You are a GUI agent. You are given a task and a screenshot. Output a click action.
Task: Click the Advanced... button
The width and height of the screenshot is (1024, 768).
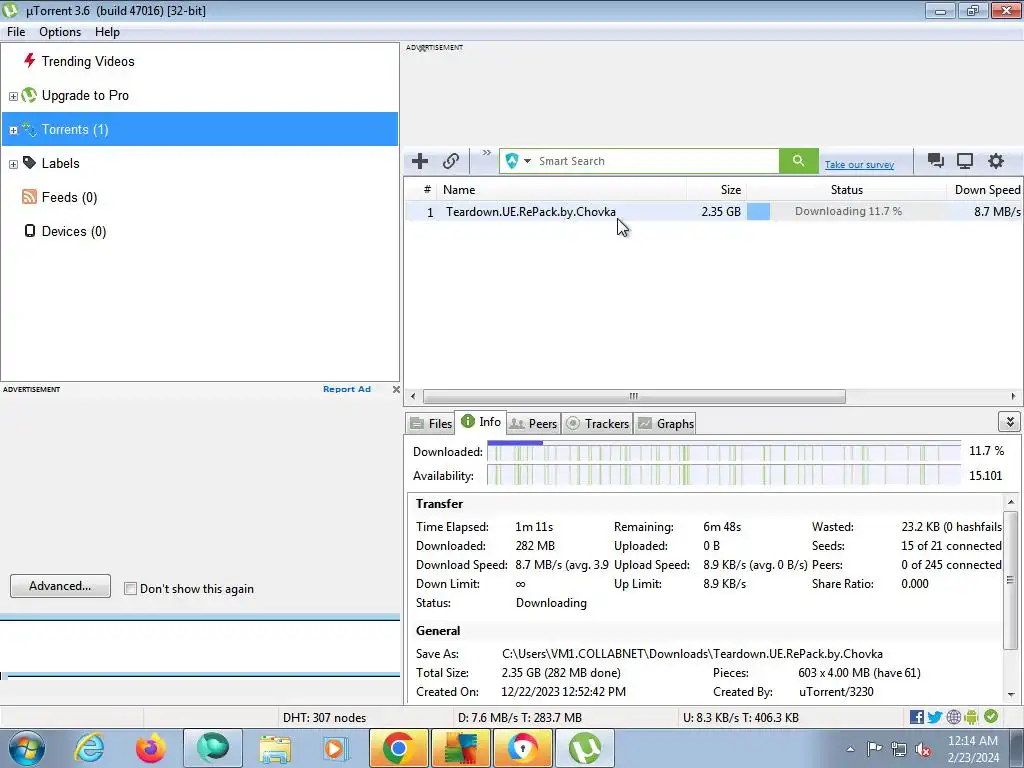click(60, 586)
